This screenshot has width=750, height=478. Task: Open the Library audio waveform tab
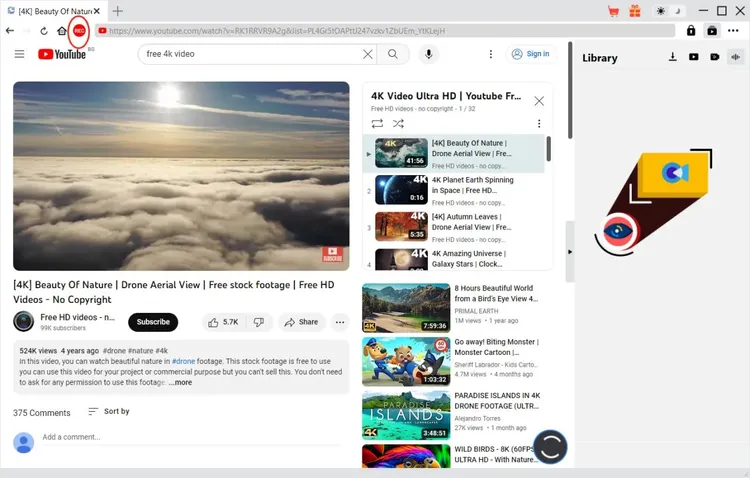tap(736, 58)
